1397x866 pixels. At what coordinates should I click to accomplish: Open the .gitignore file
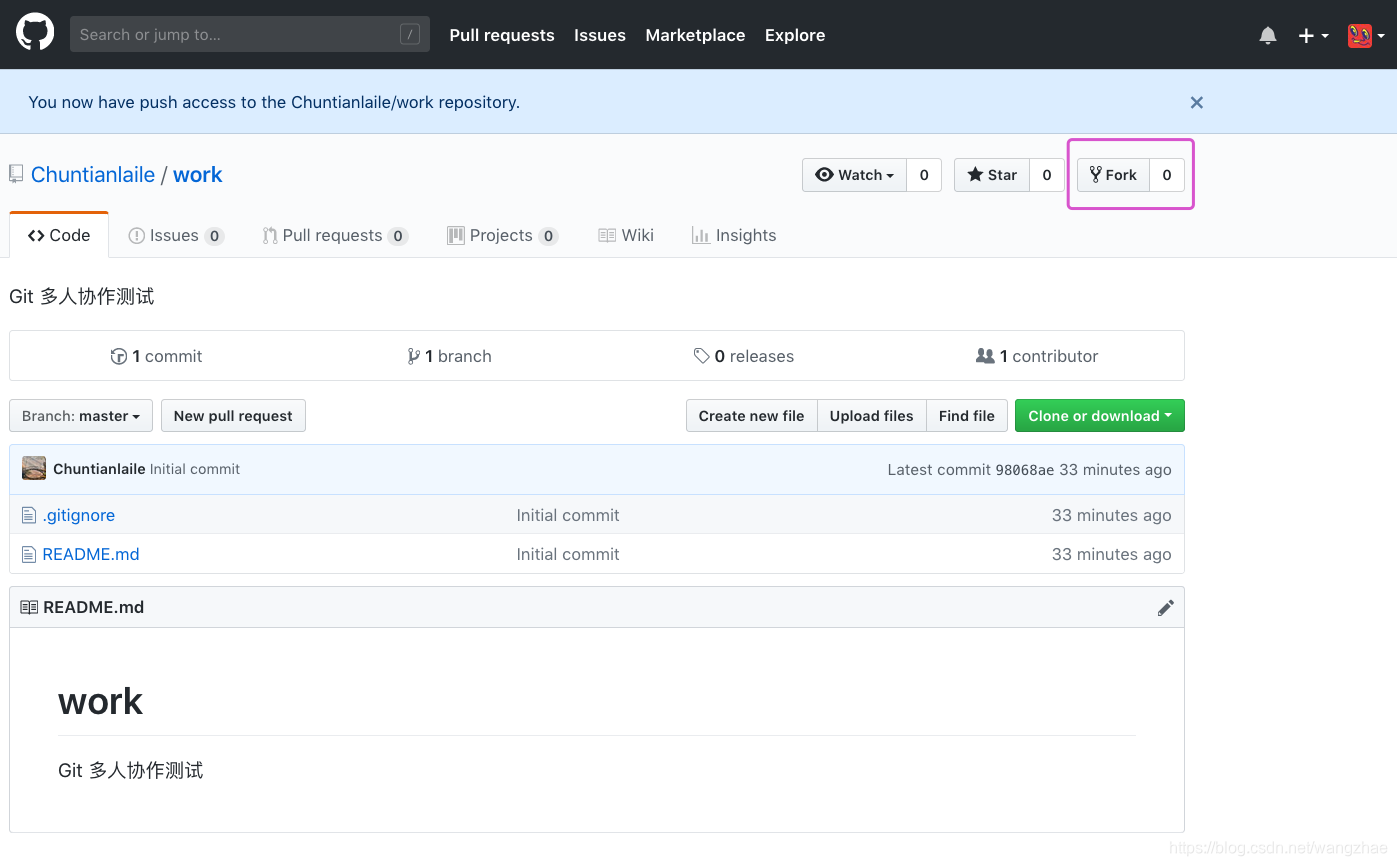tap(78, 515)
